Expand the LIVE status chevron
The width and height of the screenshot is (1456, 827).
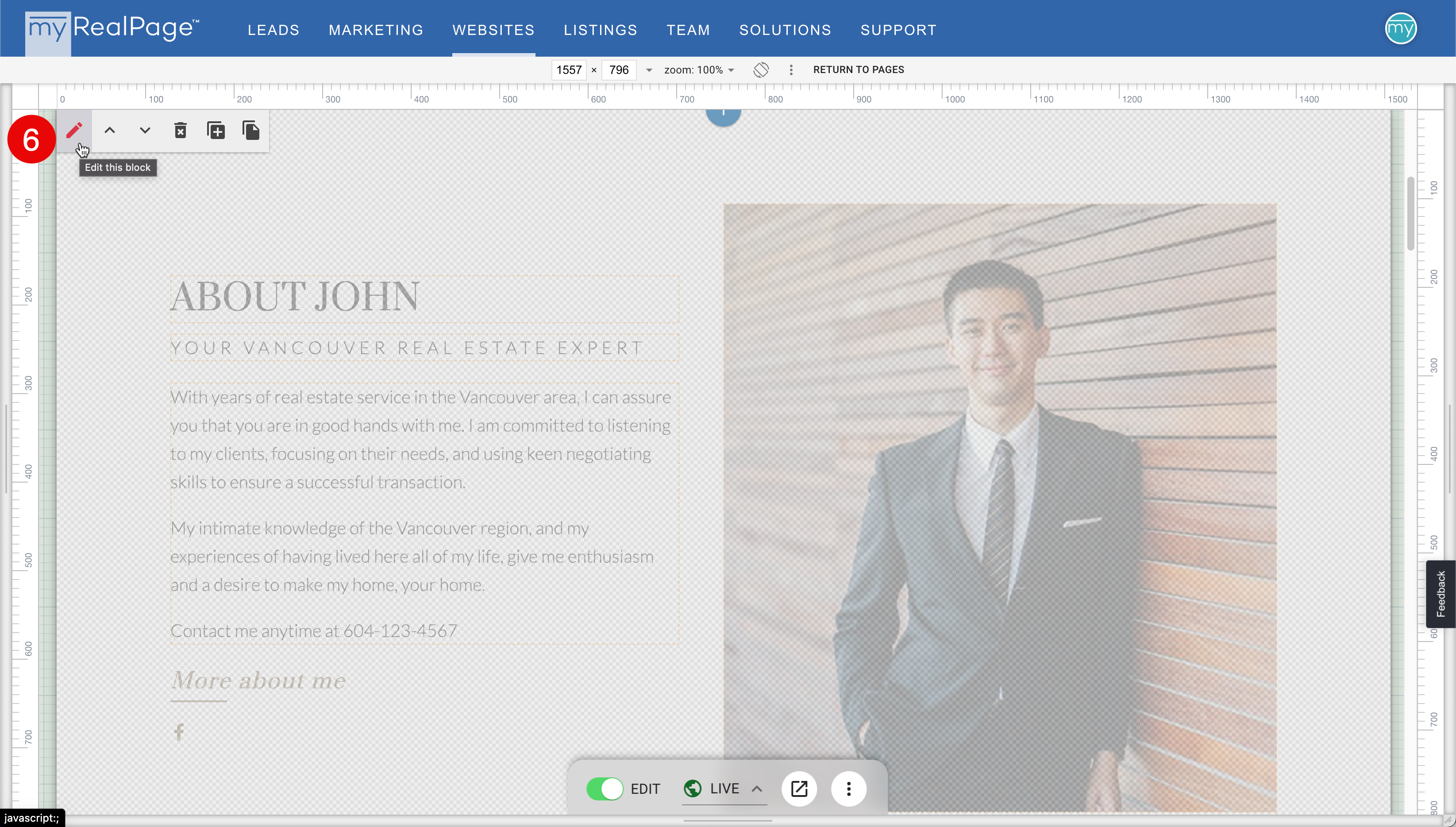(757, 788)
